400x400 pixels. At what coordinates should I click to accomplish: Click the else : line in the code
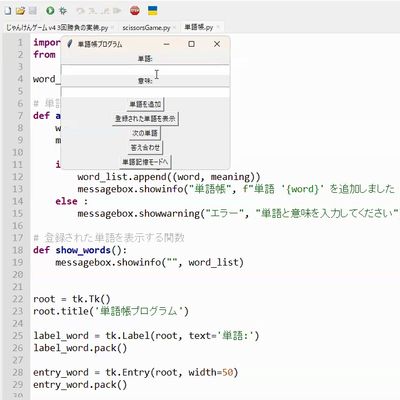tap(72, 201)
